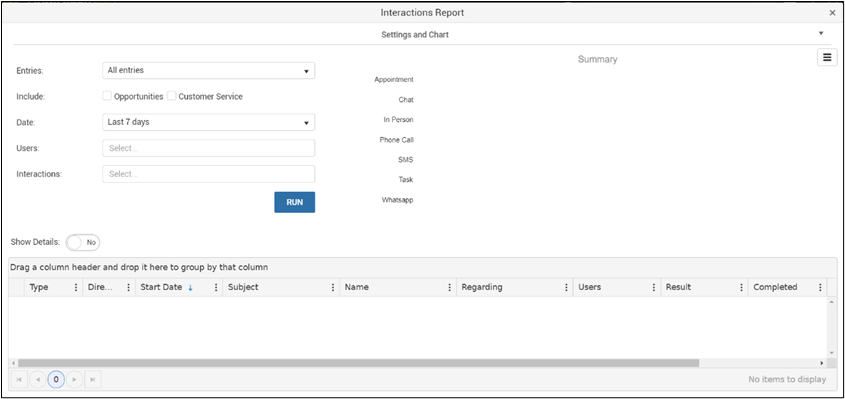Click the Interactions select field

(x=209, y=174)
